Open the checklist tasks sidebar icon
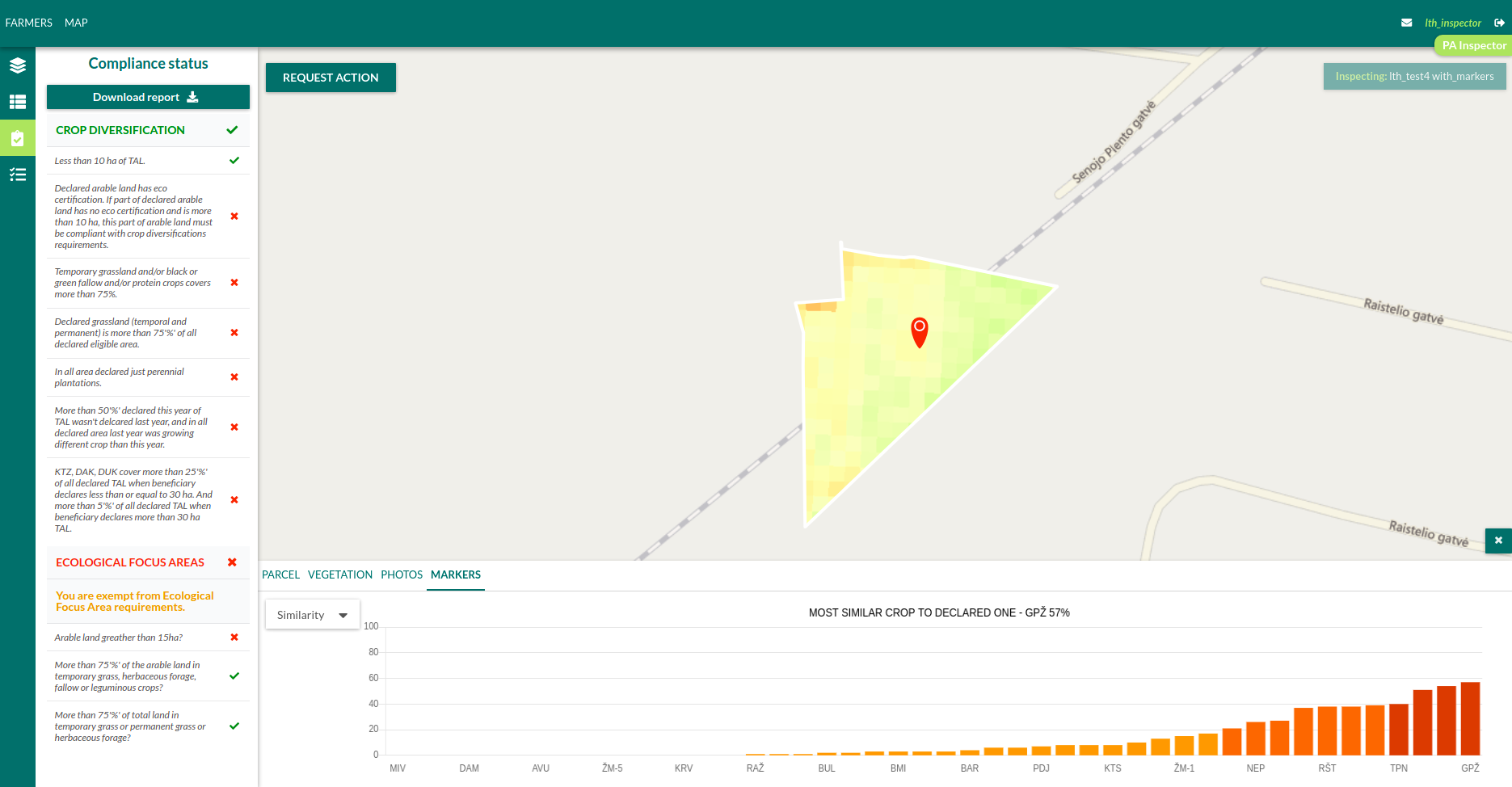The height and width of the screenshot is (787, 1512). pos(18,175)
